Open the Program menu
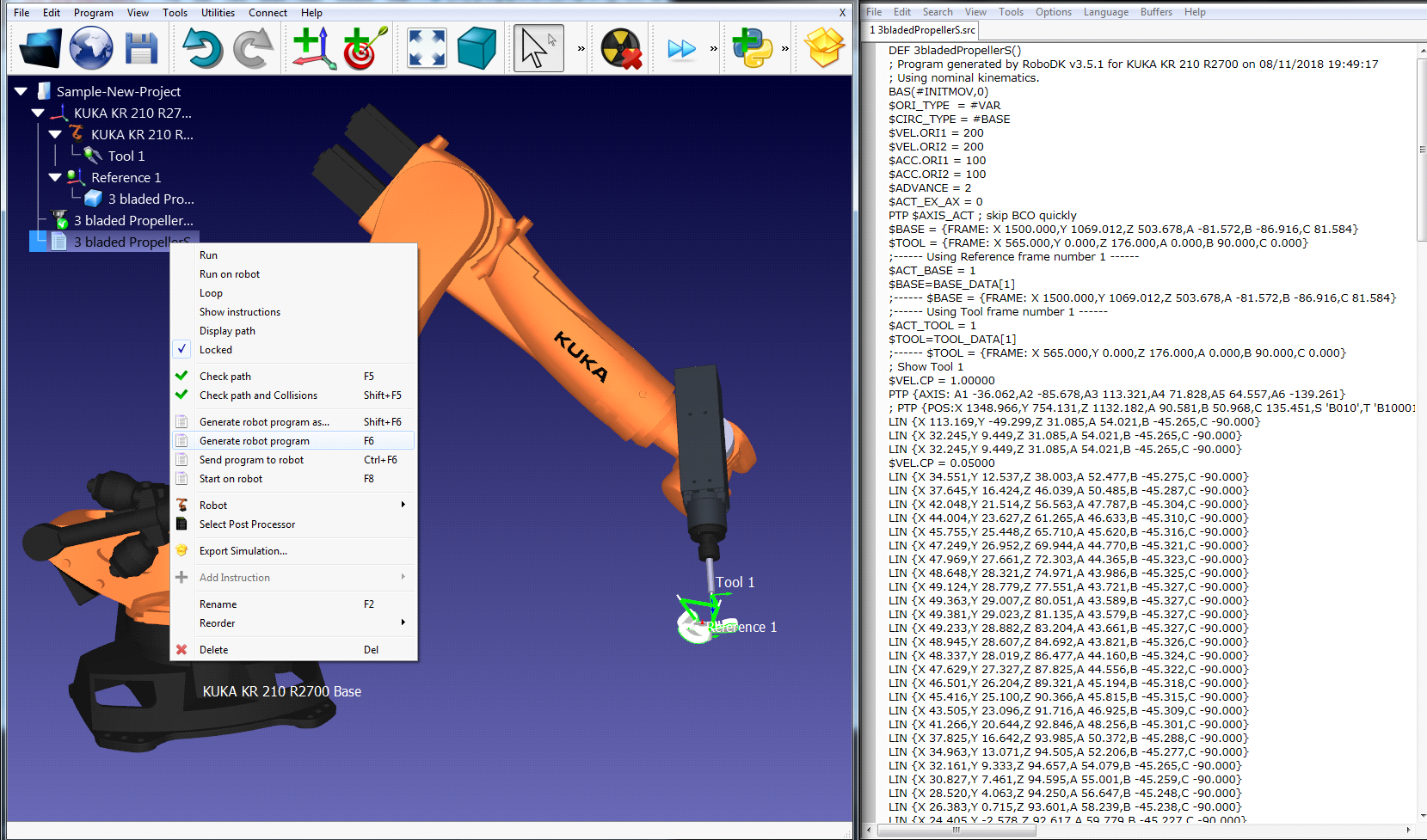The image size is (1427, 840). coord(93,12)
